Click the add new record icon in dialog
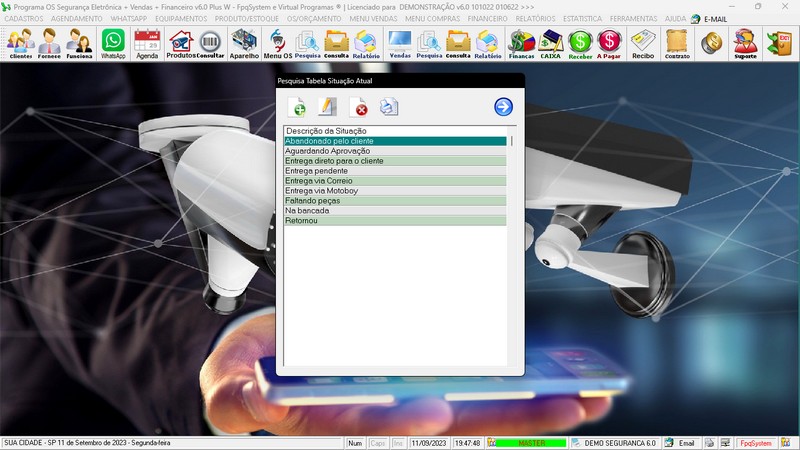Screen dimensions: 800x450 point(297,107)
